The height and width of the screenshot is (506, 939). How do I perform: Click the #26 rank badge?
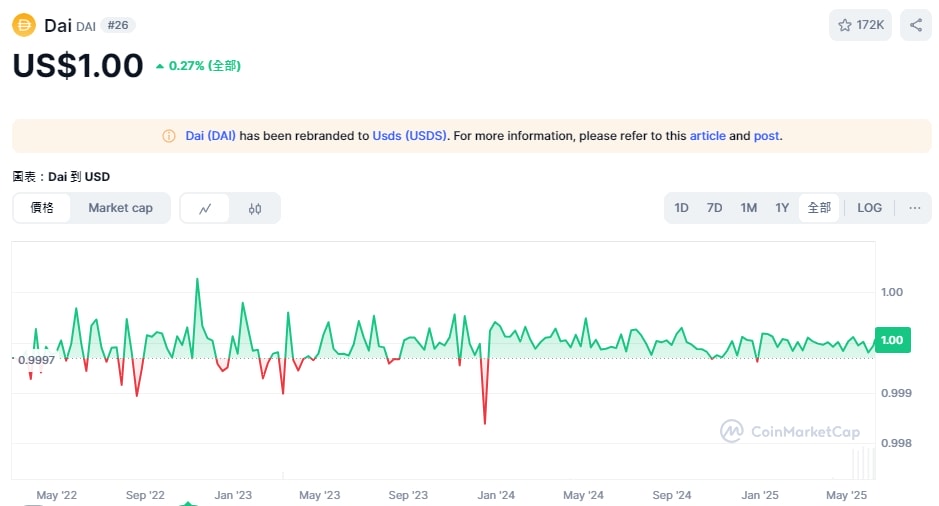(117, 25)
